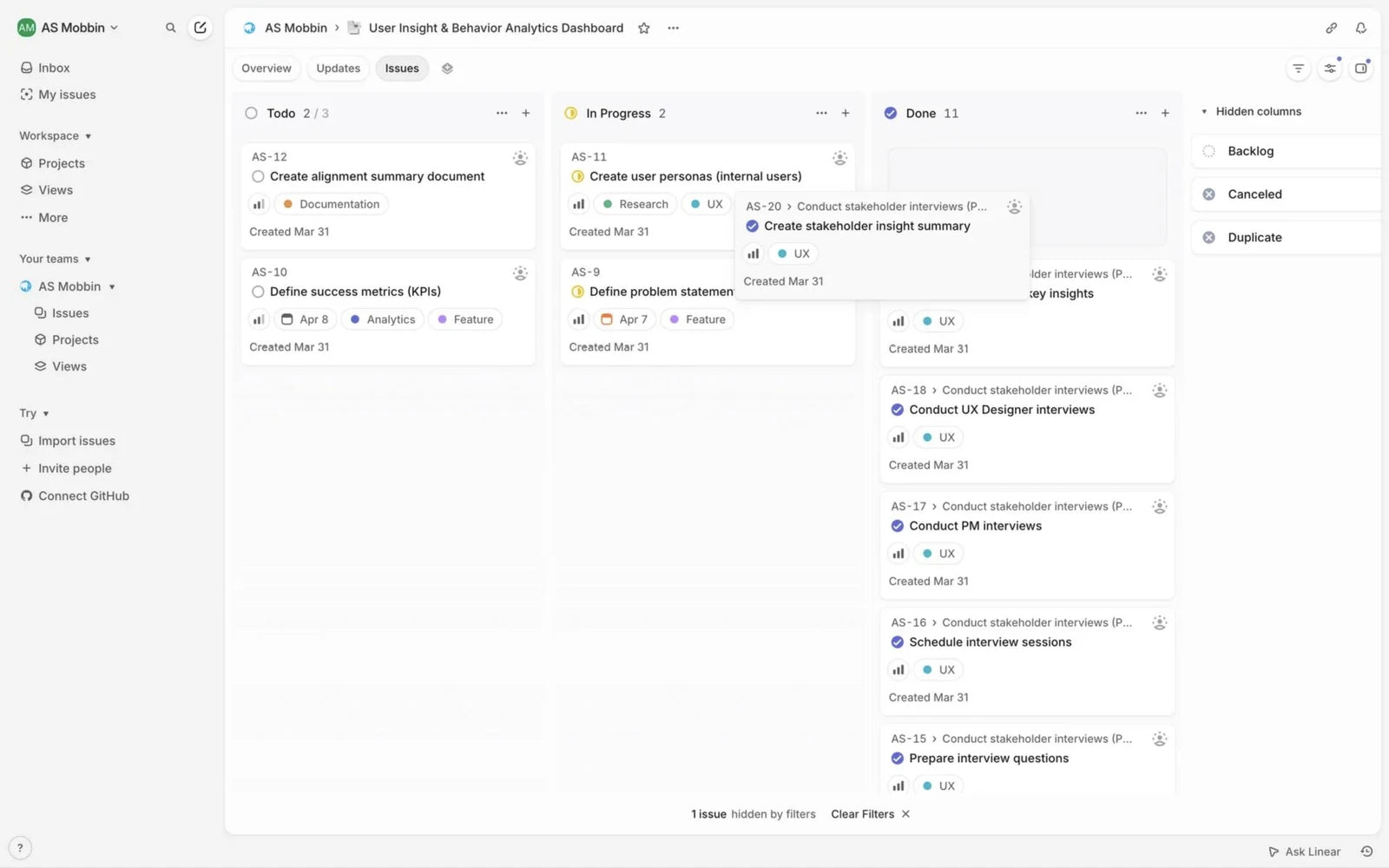Collapse the Try section
The image size is (1389, 868).
[34, 414]
